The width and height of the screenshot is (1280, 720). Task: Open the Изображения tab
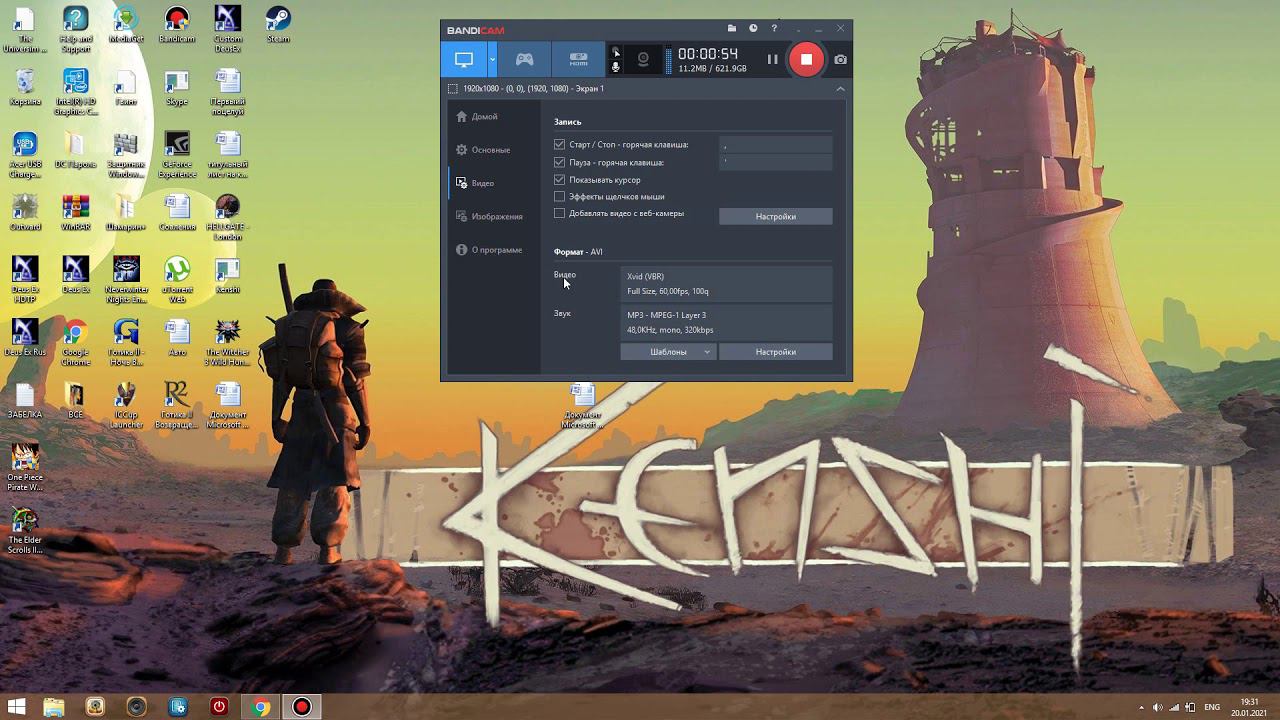pos(489,217)
